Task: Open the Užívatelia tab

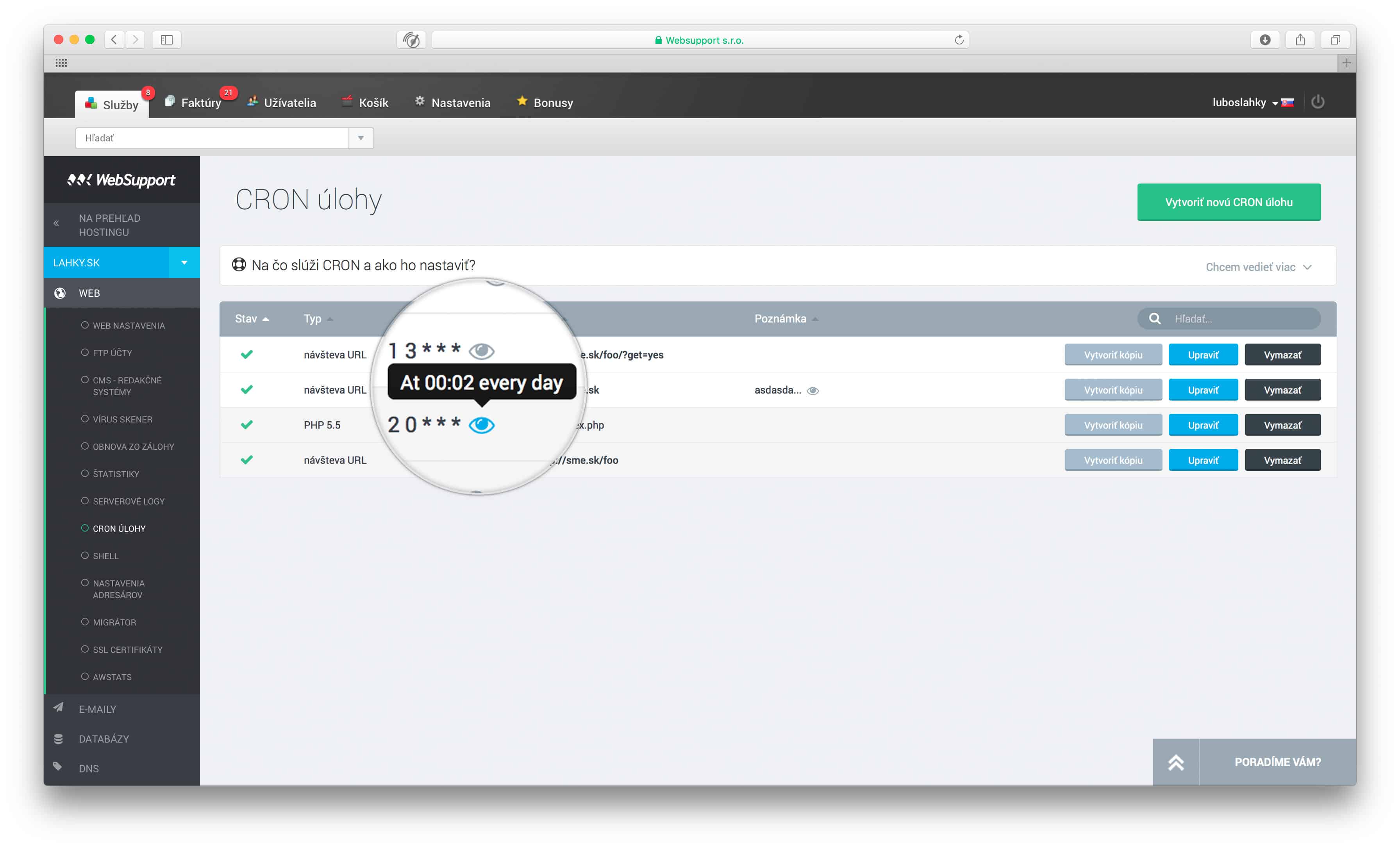Action: click(x=282, y=103)
